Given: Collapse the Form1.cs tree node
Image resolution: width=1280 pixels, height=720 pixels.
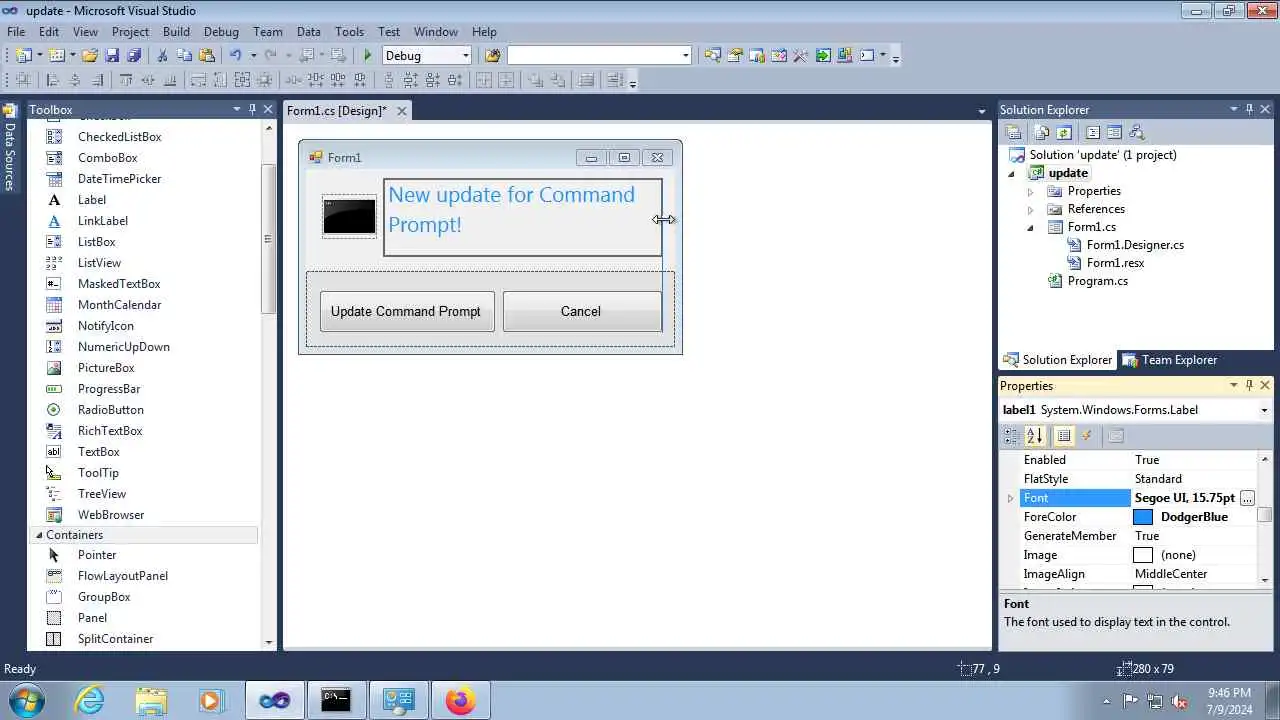Looking at the screenshot, I should pos(1030,227).
